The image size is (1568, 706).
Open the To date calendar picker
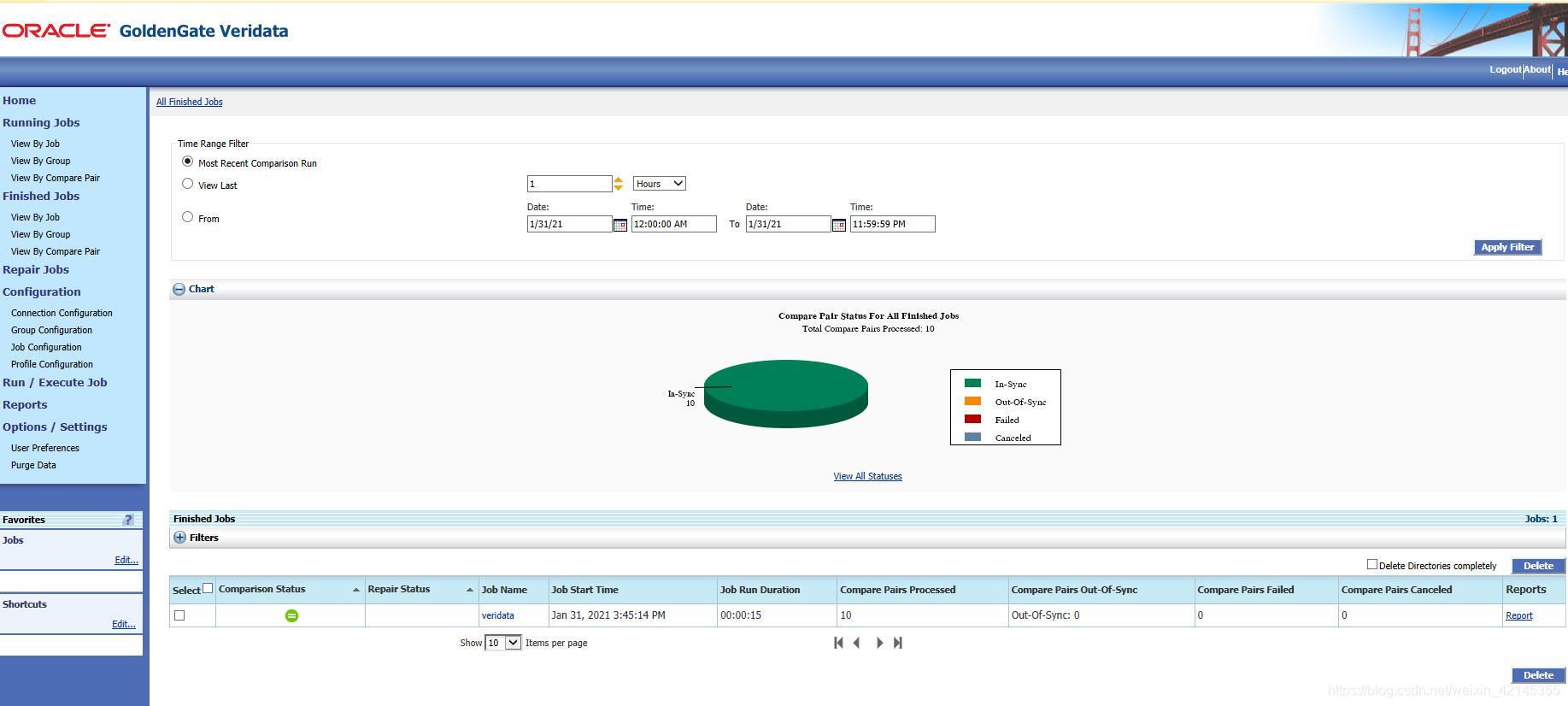[839, 225]
